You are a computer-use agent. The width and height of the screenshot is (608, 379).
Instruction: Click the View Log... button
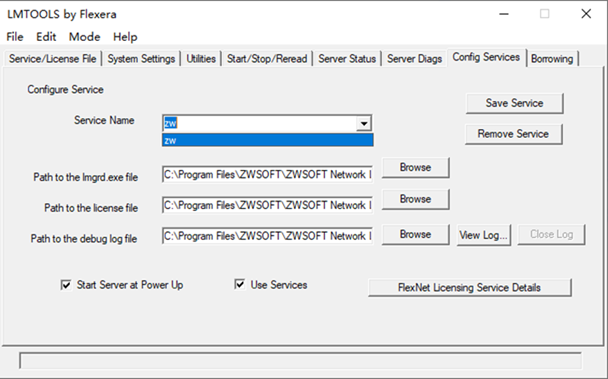[x=484, y=235]
